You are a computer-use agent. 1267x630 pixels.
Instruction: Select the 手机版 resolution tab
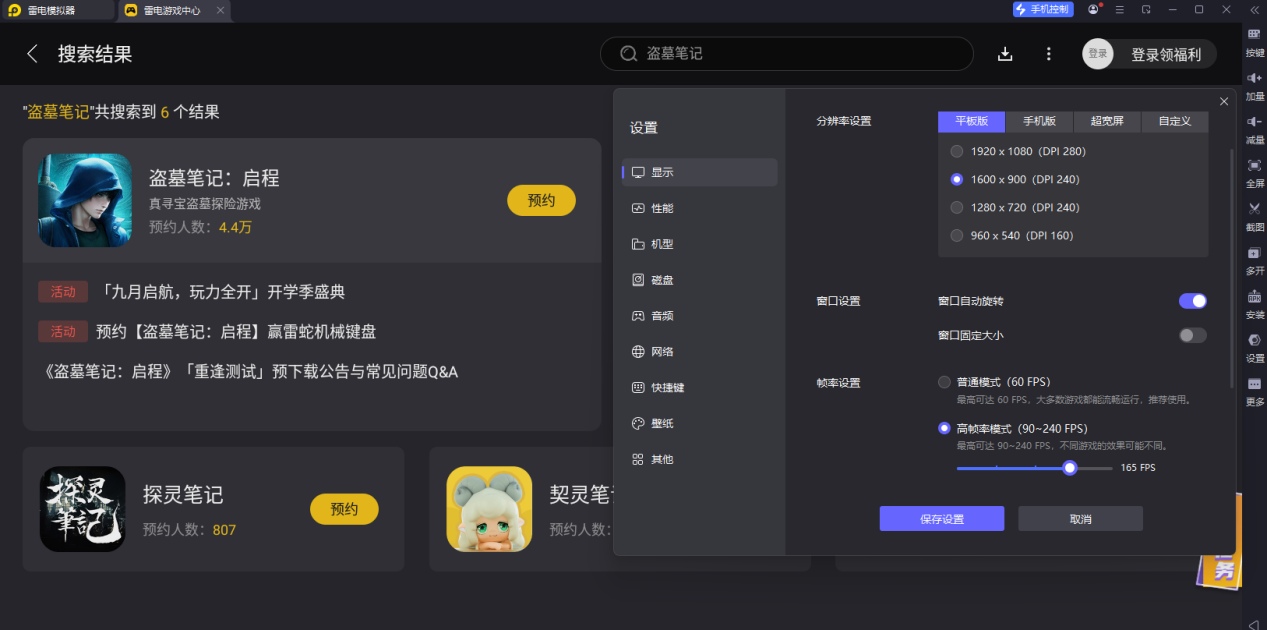pyautogui.click(x=1040, y=121)
